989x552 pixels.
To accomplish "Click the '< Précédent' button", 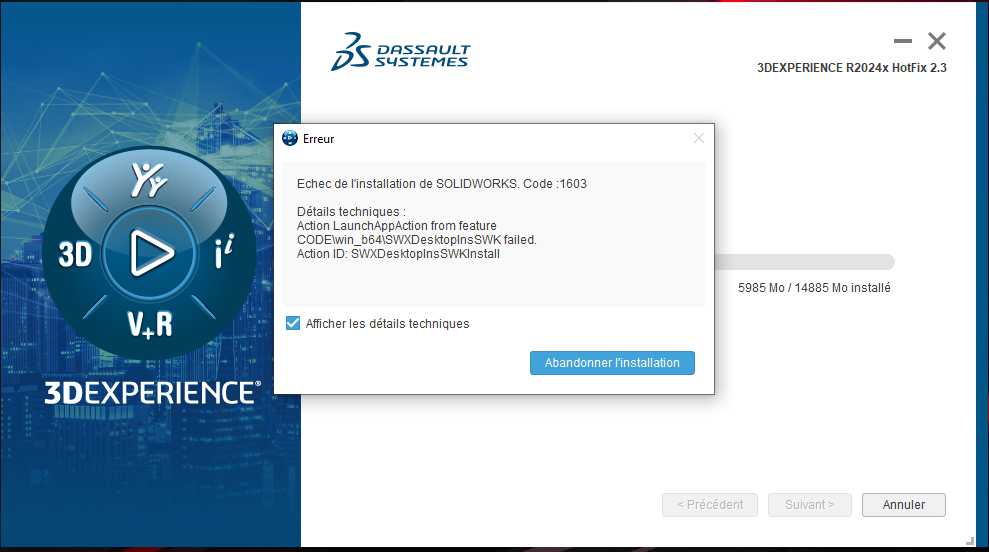I will coord(709,505).
